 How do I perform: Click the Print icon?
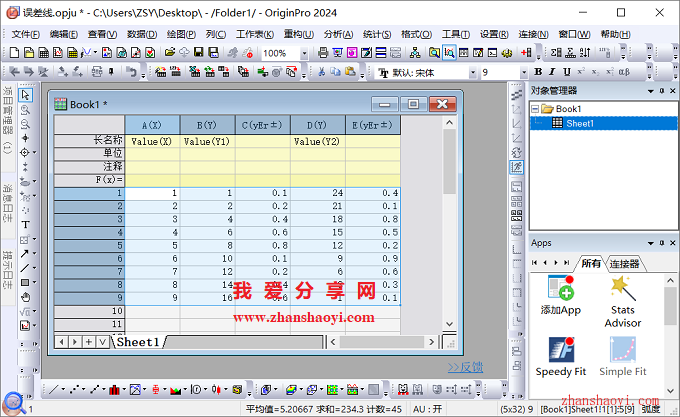[323, 53]
